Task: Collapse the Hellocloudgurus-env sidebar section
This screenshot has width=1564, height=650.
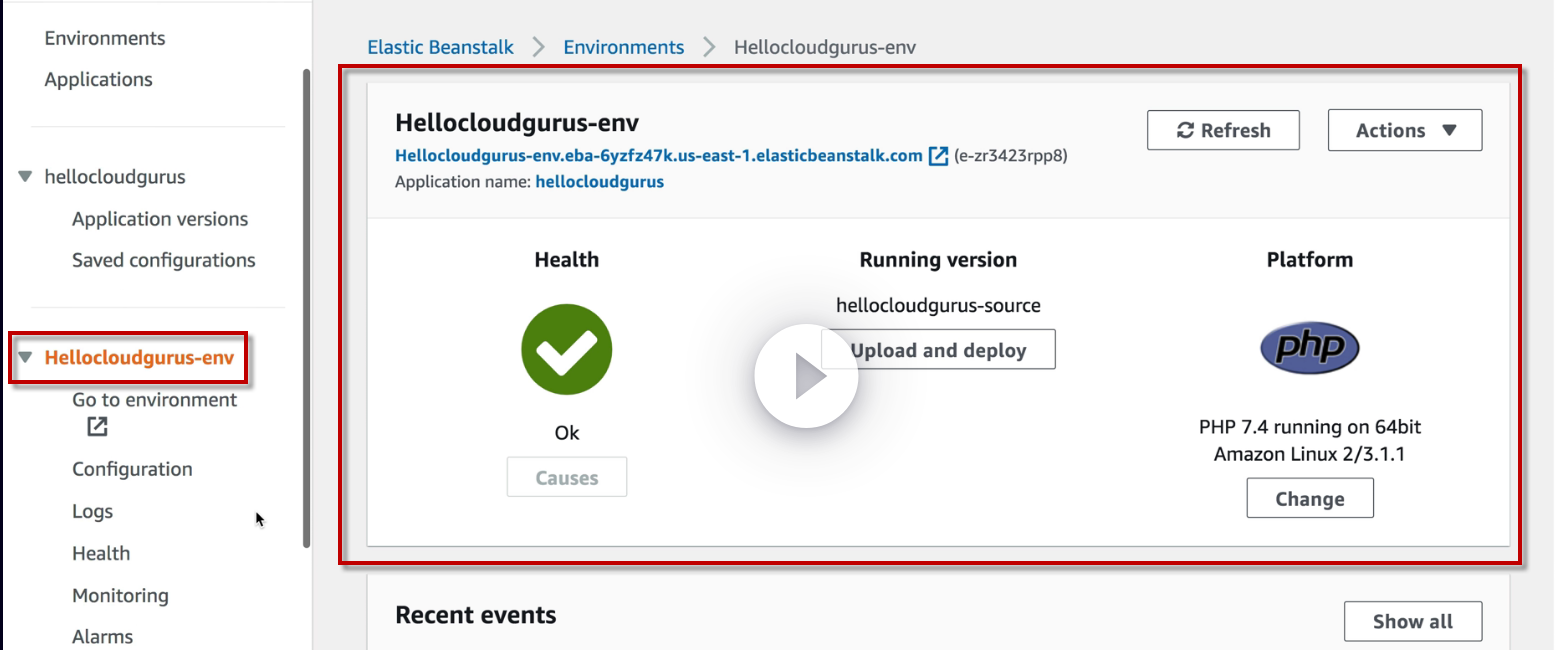Action: [x=25, y=357]
